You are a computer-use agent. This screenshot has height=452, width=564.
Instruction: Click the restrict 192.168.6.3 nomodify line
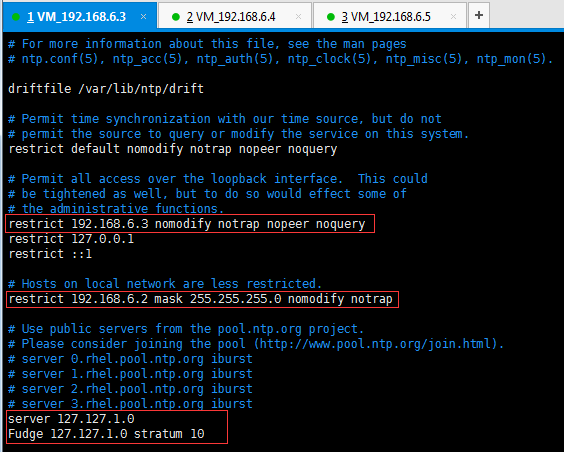coord(187,224)
